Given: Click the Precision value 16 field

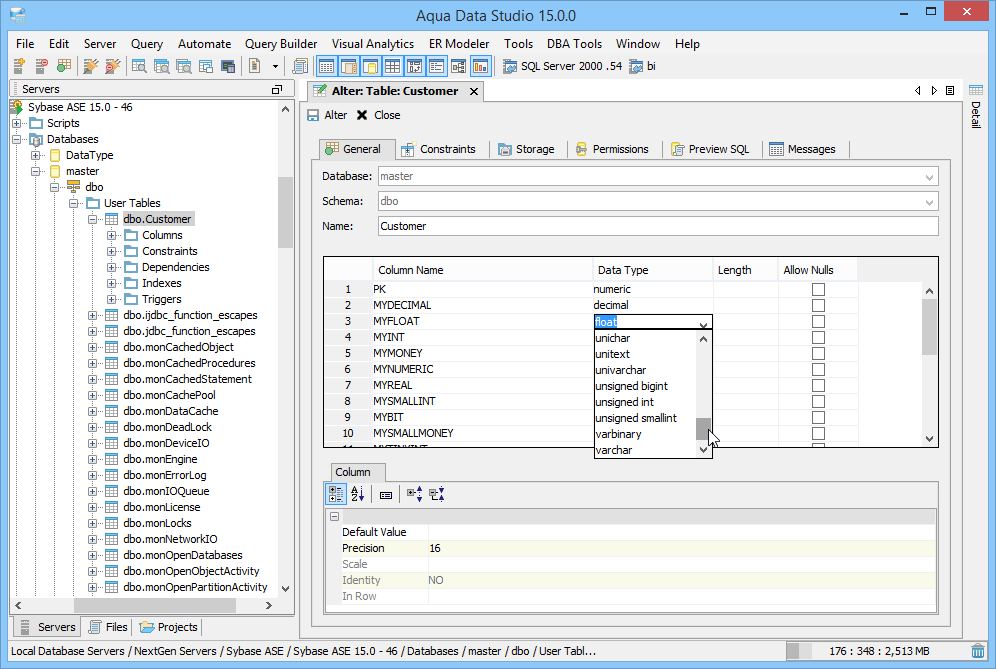Looking at the screenshot, I should [681, 548].
